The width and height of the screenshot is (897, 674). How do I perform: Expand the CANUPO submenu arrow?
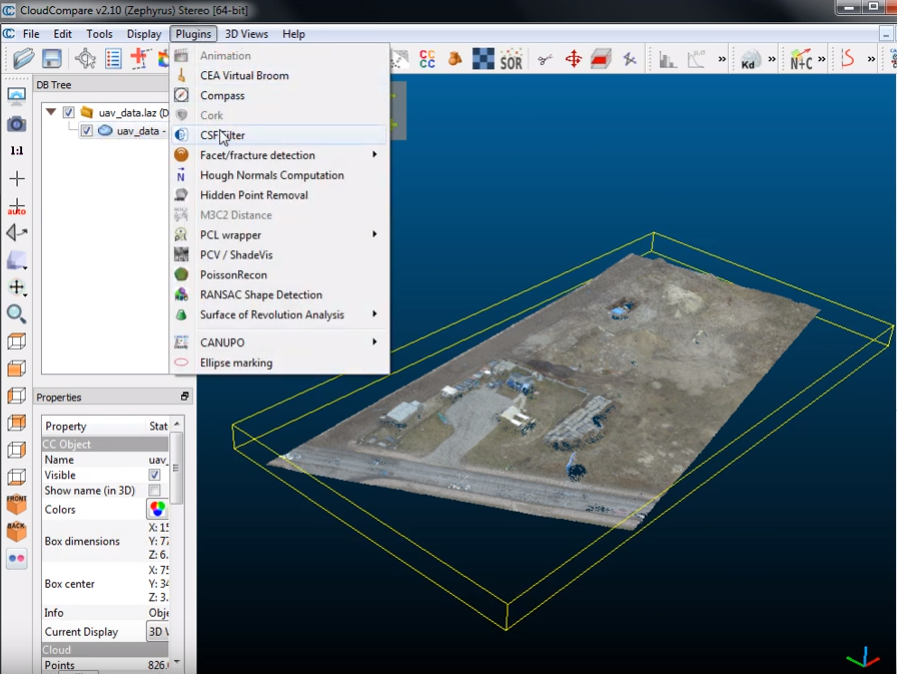point(375,342)
